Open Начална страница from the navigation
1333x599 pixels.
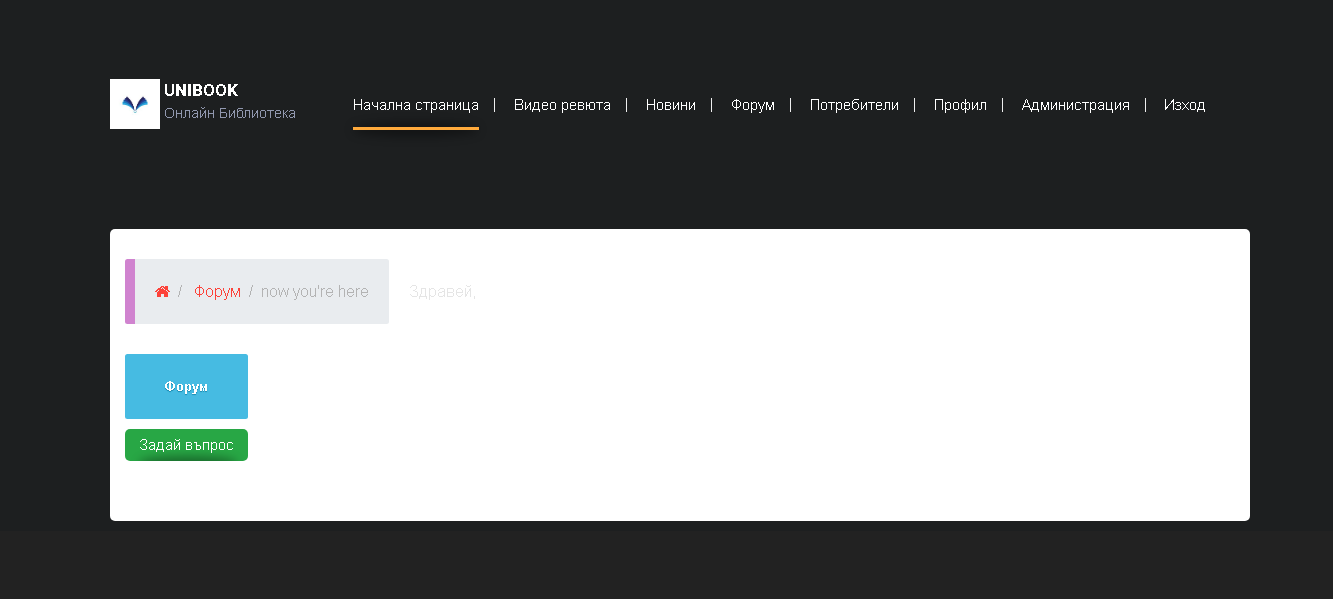click(416, 104)
